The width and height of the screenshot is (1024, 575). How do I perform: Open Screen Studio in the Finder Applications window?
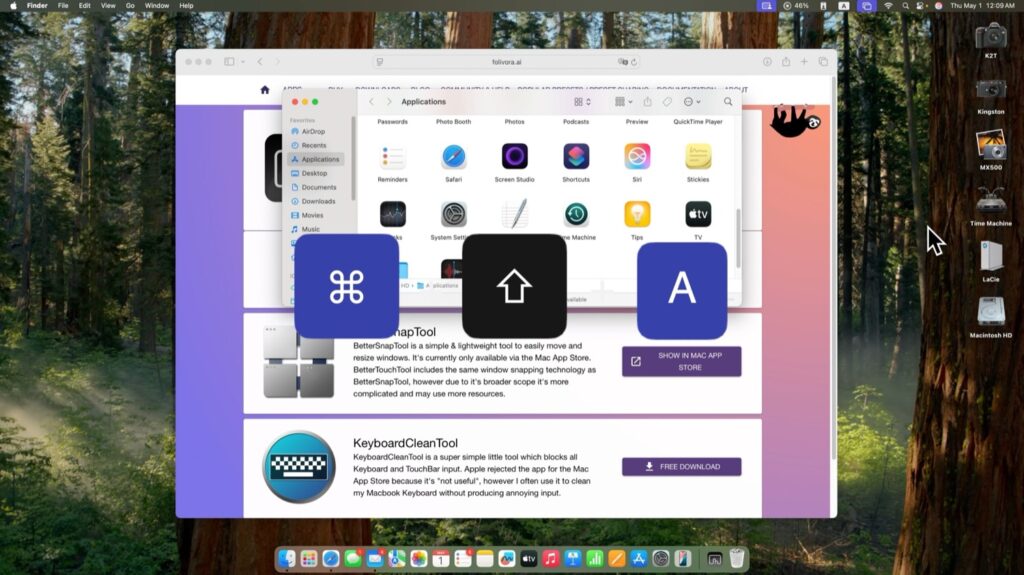515,157
